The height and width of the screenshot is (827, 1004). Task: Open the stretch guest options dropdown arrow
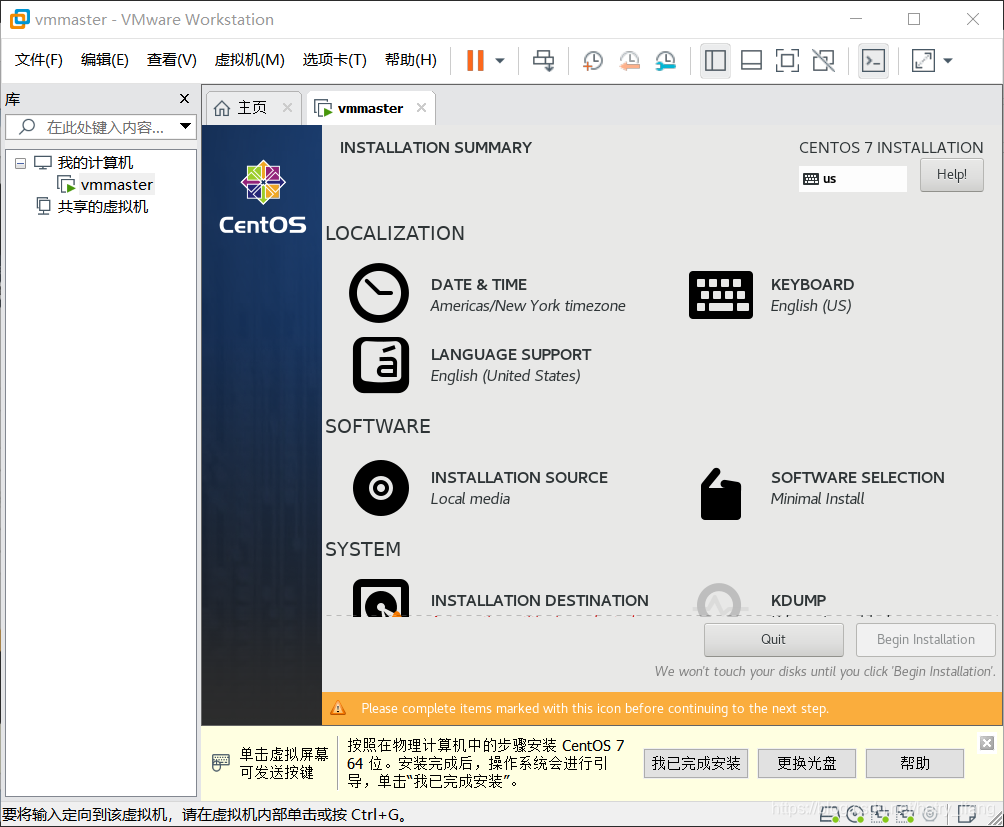[948, 61]
